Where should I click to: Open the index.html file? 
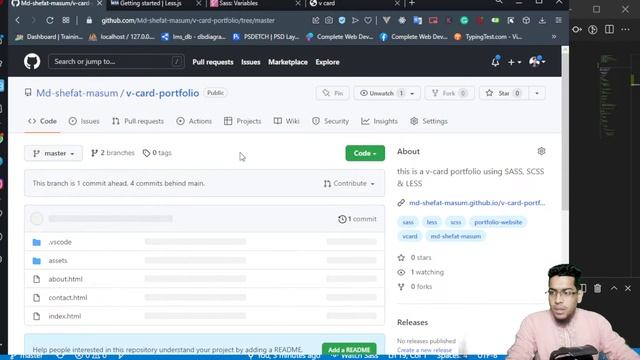click(64, 316)
